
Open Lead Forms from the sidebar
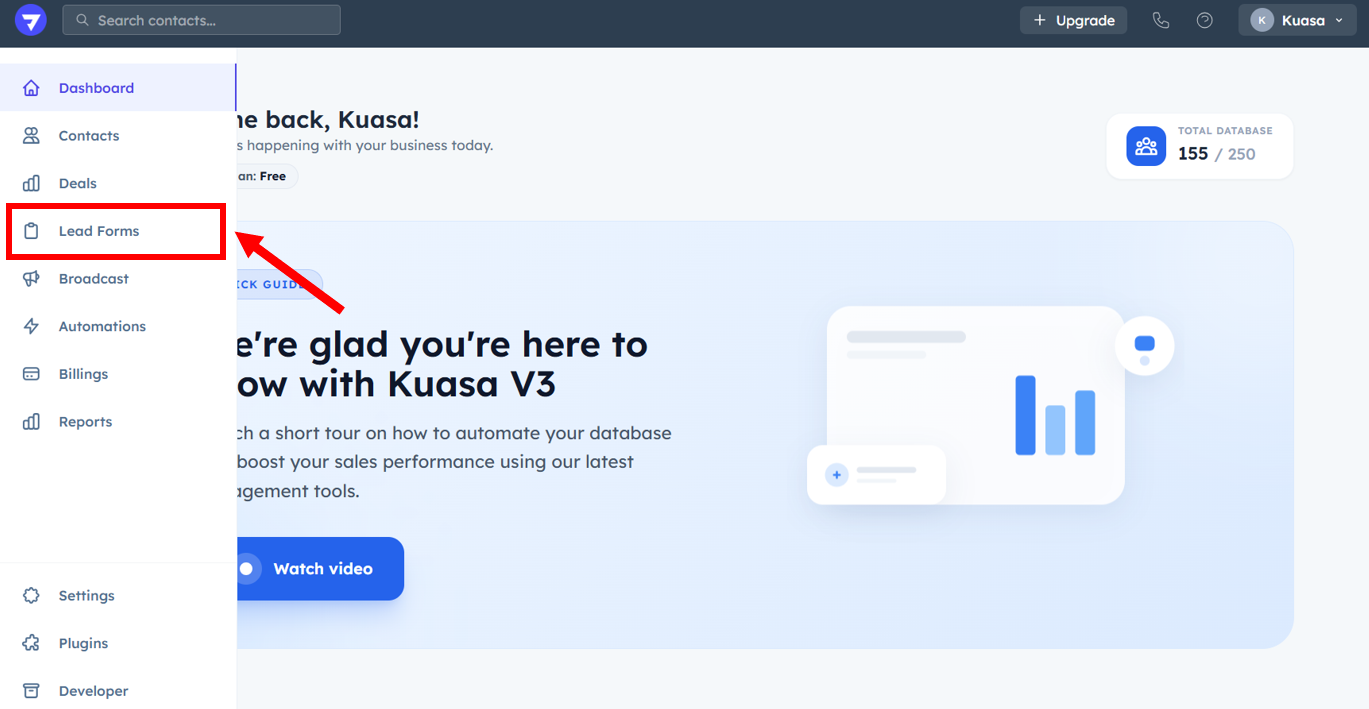(x=98, y=231)
